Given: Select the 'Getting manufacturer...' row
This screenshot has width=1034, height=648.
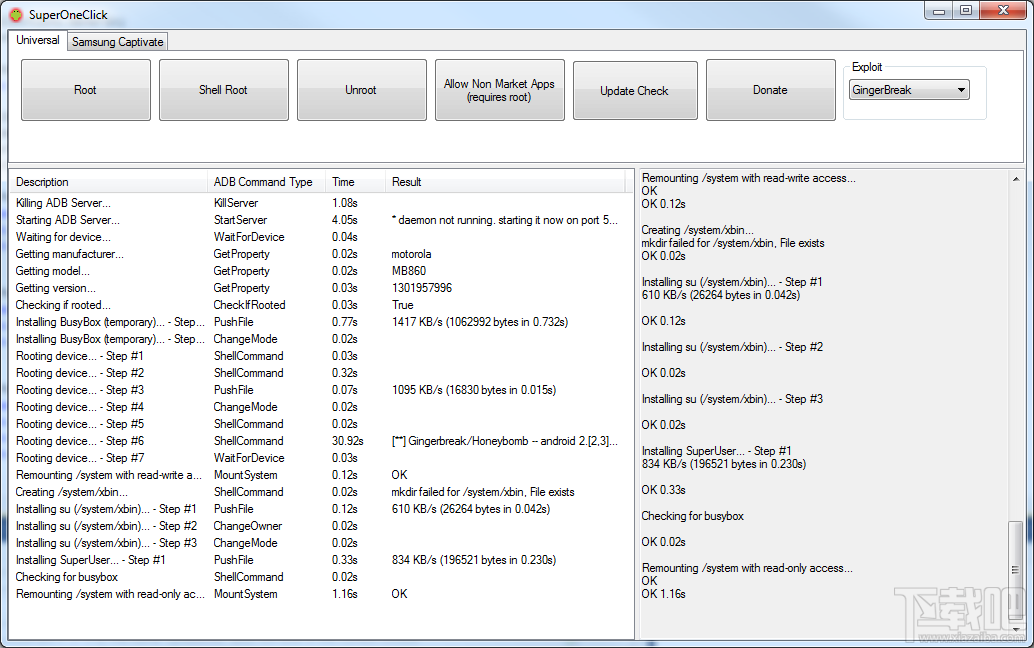Looking at the screenshot, I should point(319,254).
